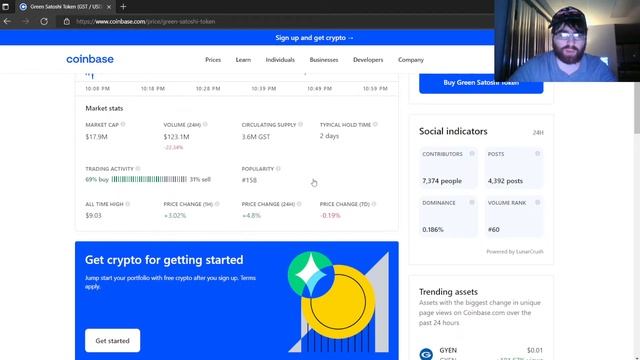Click the Price Change (7D) info icon
Screen dimensions: 640x360
[x=373, y=204]
